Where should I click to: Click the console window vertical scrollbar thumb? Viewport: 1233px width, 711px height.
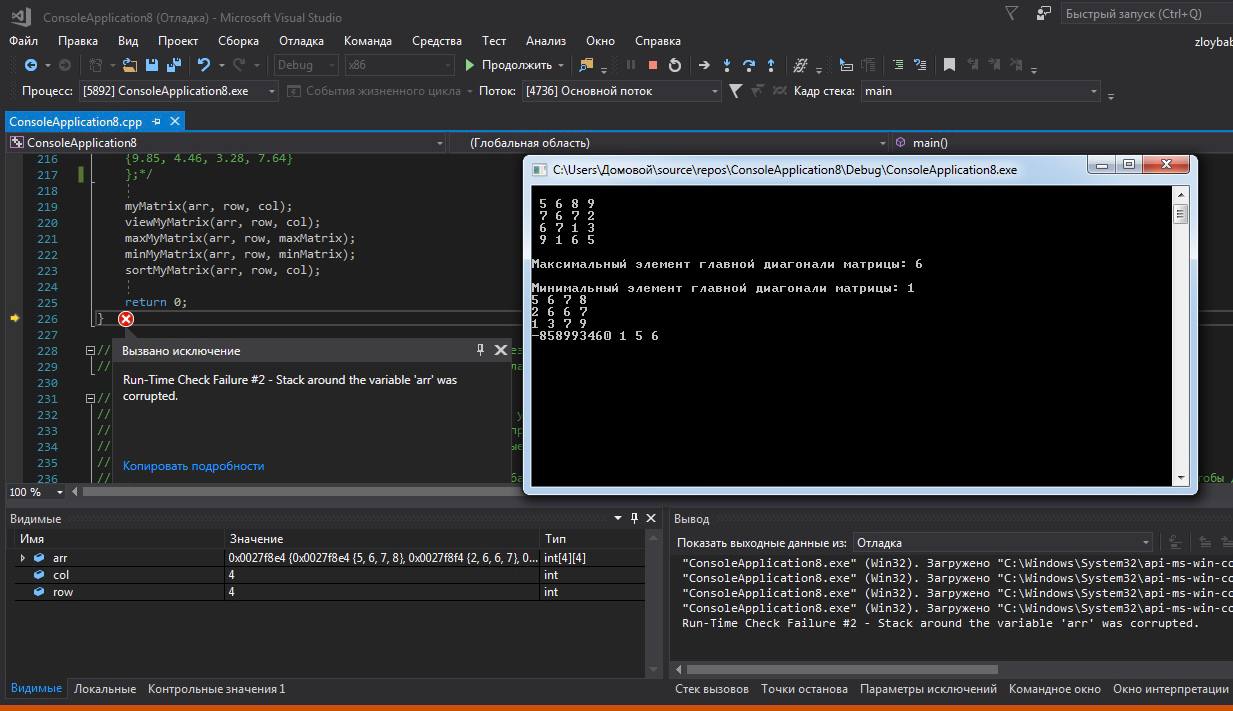(x=1180, y=213)
